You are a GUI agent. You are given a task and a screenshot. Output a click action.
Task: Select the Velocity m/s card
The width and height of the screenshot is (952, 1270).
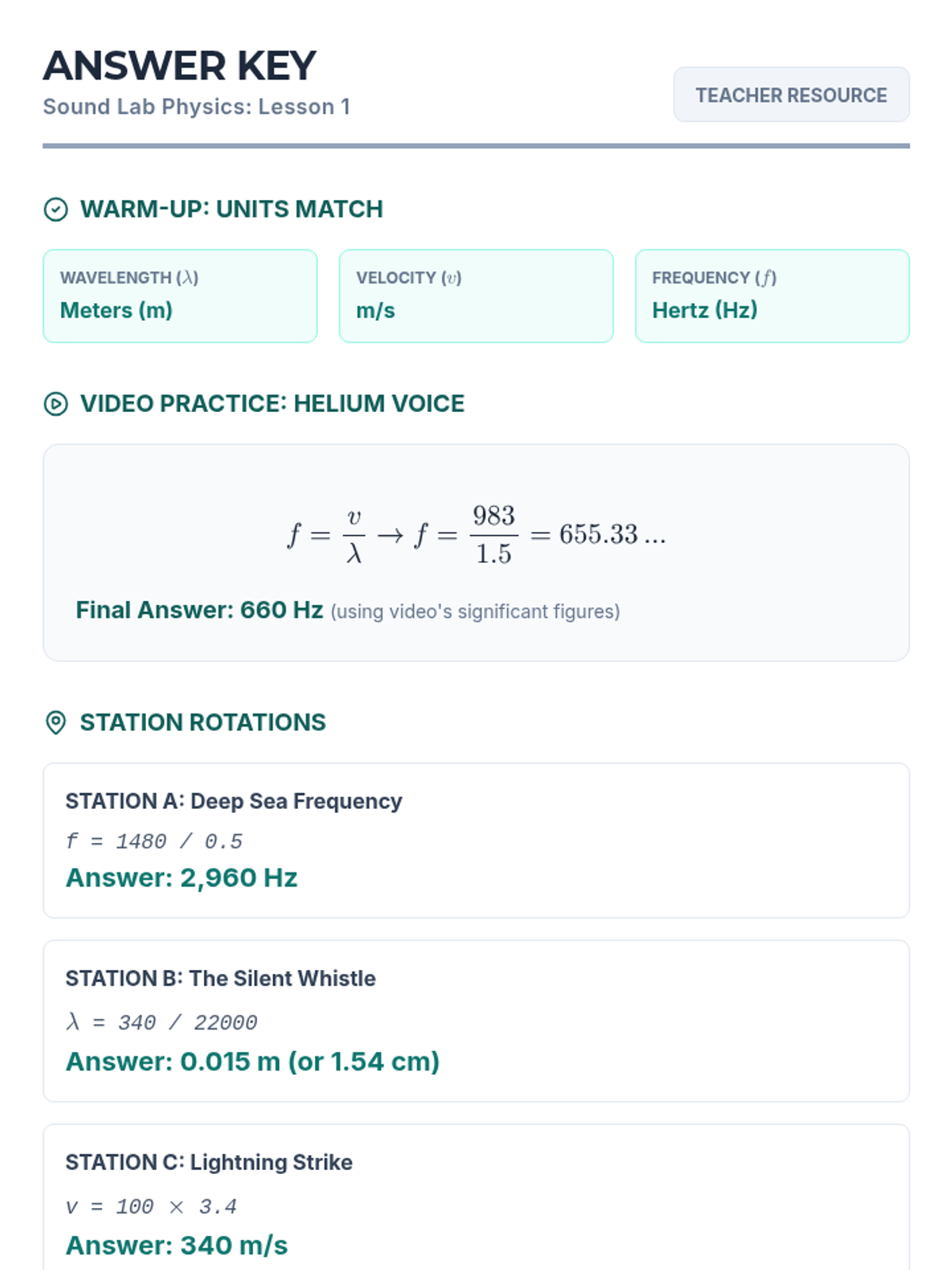click(x=476, y=296)
